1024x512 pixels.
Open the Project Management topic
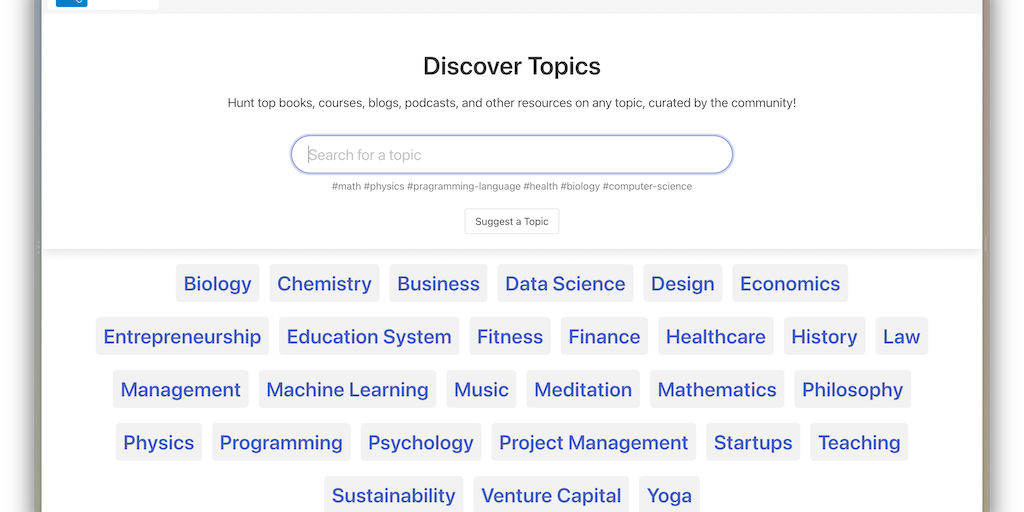coord(593,443)
